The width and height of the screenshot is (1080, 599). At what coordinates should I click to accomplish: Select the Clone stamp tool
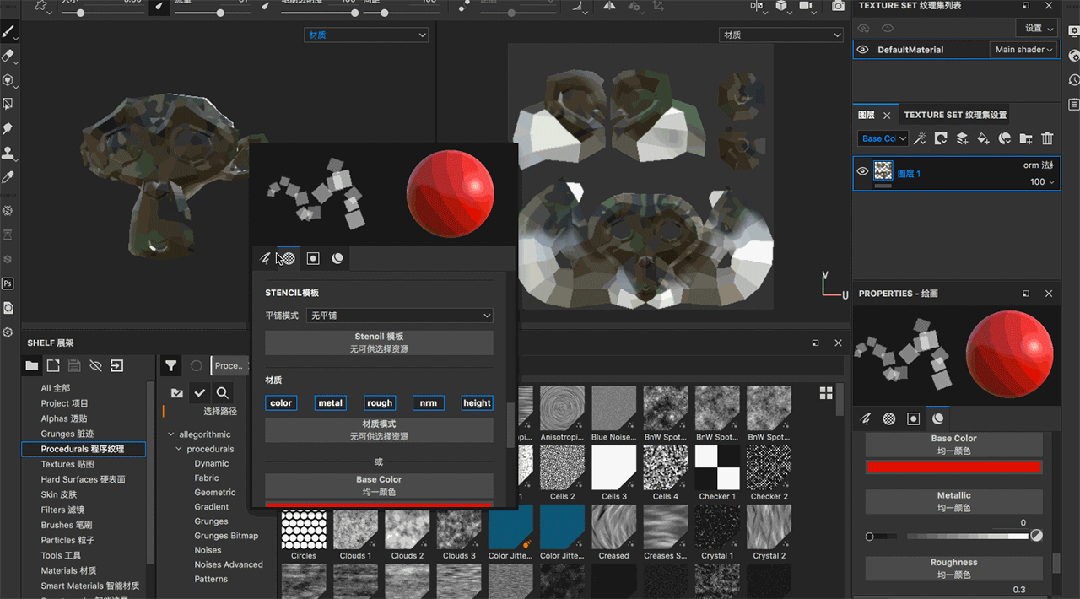8,152
